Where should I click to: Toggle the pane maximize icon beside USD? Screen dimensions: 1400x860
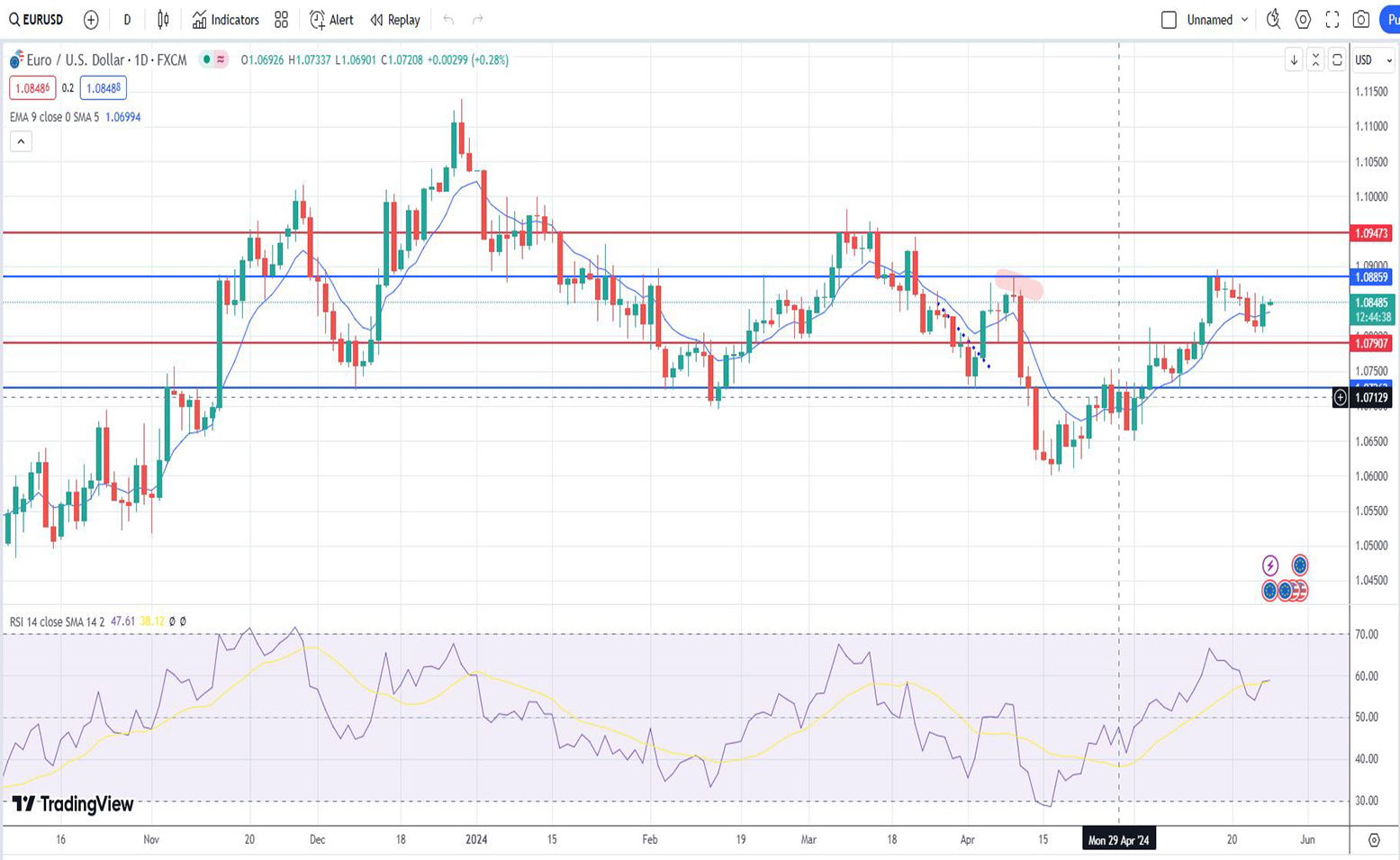(x=1337, y=60)
